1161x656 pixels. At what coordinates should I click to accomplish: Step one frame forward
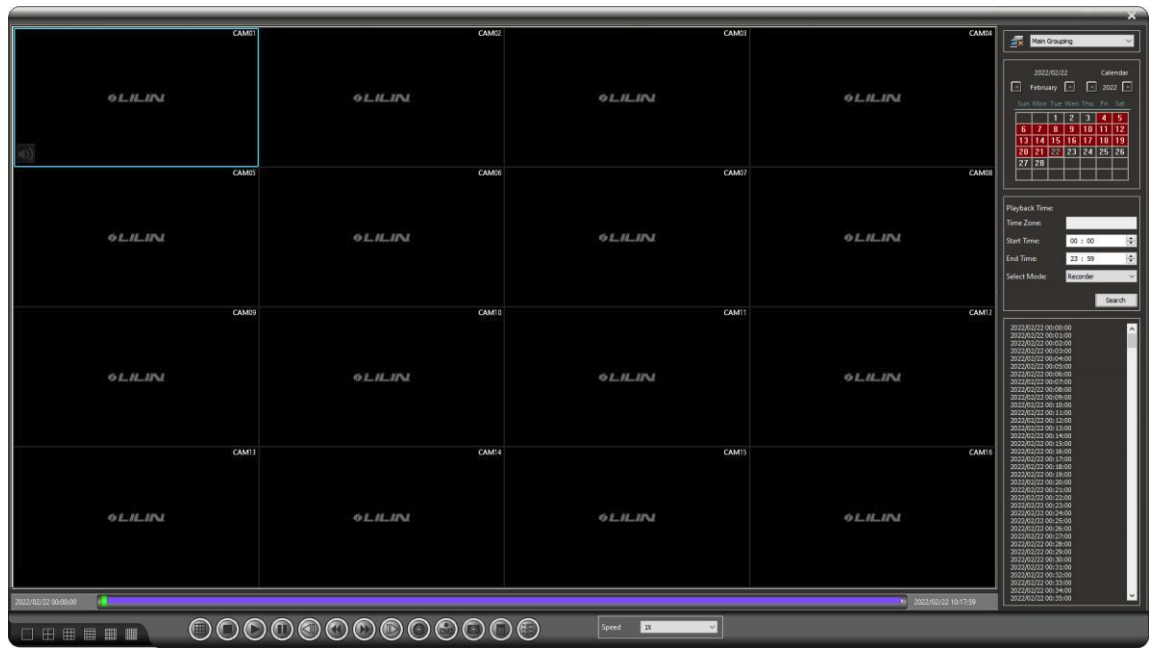point(392,629)
